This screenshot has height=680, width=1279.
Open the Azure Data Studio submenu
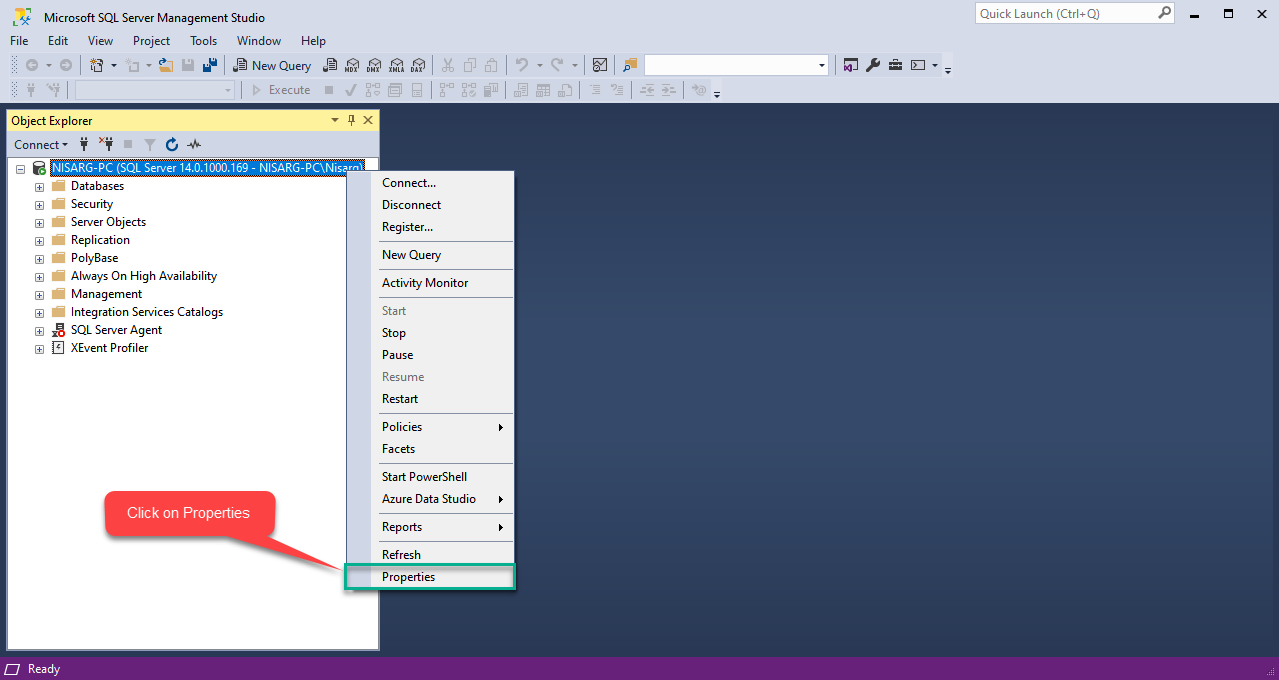430,499
